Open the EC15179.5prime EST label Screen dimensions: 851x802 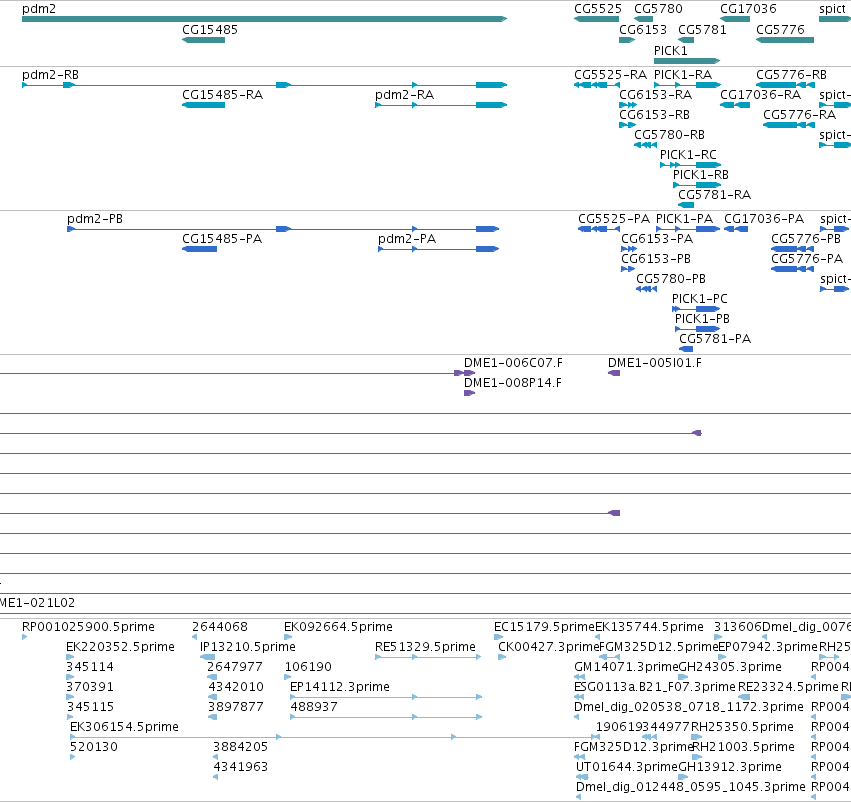tap(544, 627)
